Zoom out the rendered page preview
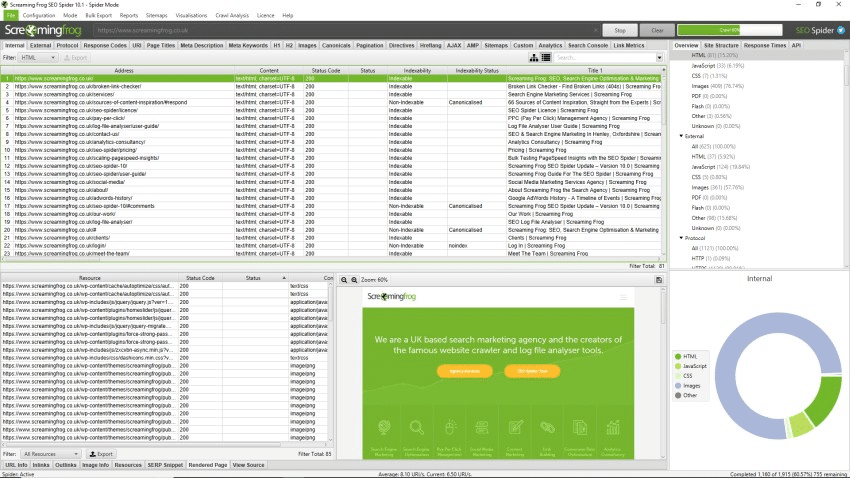This screenshot has width=850, height=478. (x=343, y=280)
